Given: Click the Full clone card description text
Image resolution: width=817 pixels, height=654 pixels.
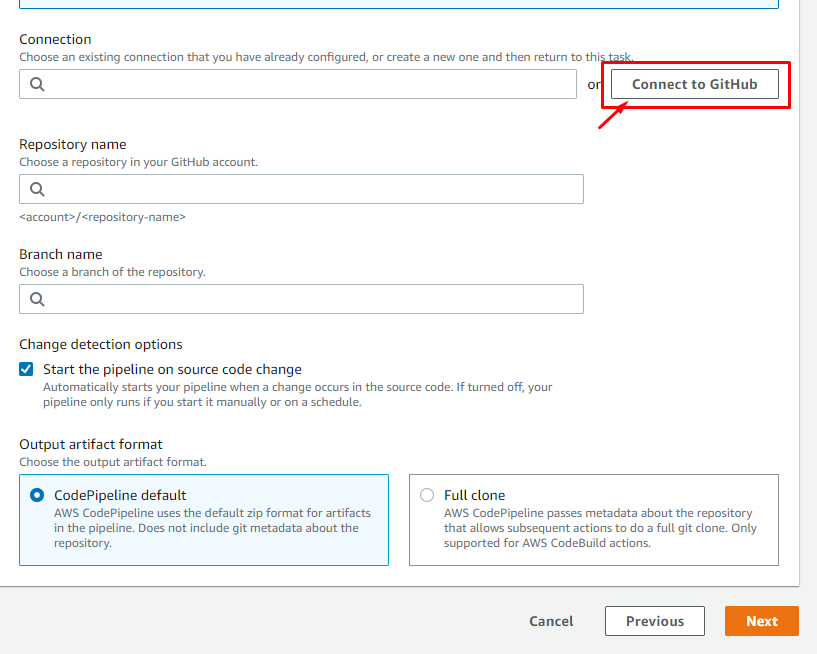Looking at the screenshot, I should (600, 528).
